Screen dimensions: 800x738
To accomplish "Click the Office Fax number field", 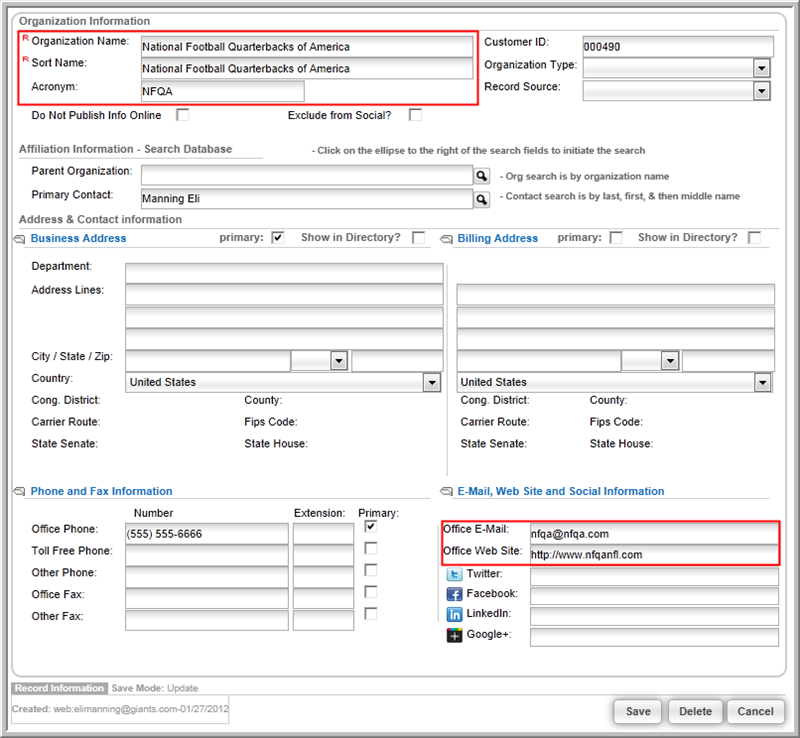I will pyautogui.click(x=207, y=599).
